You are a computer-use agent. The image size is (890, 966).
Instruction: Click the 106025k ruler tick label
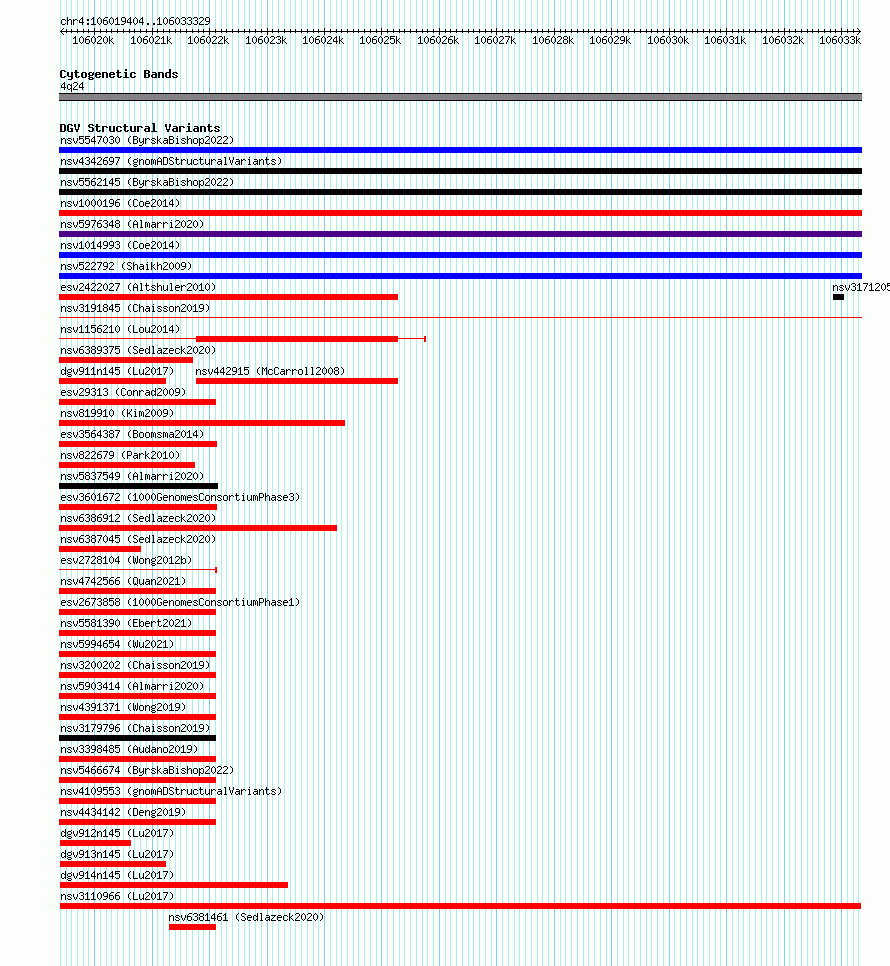[380, 41]
